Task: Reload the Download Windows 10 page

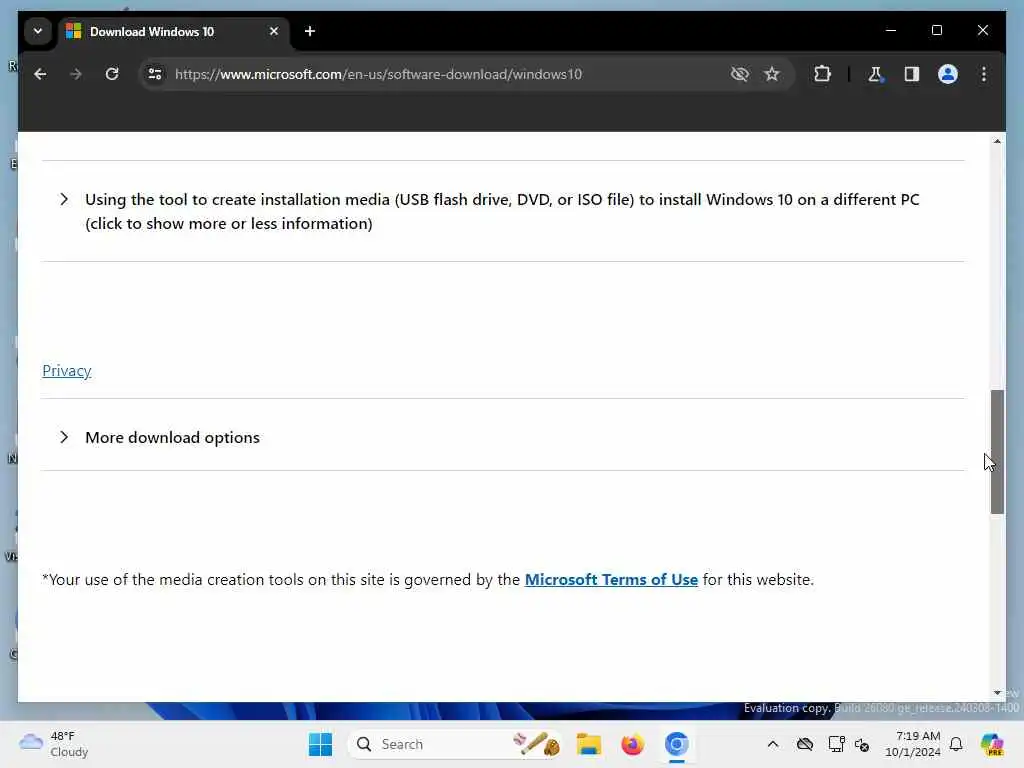Action: pyautogui.click(x=112, y=74)
